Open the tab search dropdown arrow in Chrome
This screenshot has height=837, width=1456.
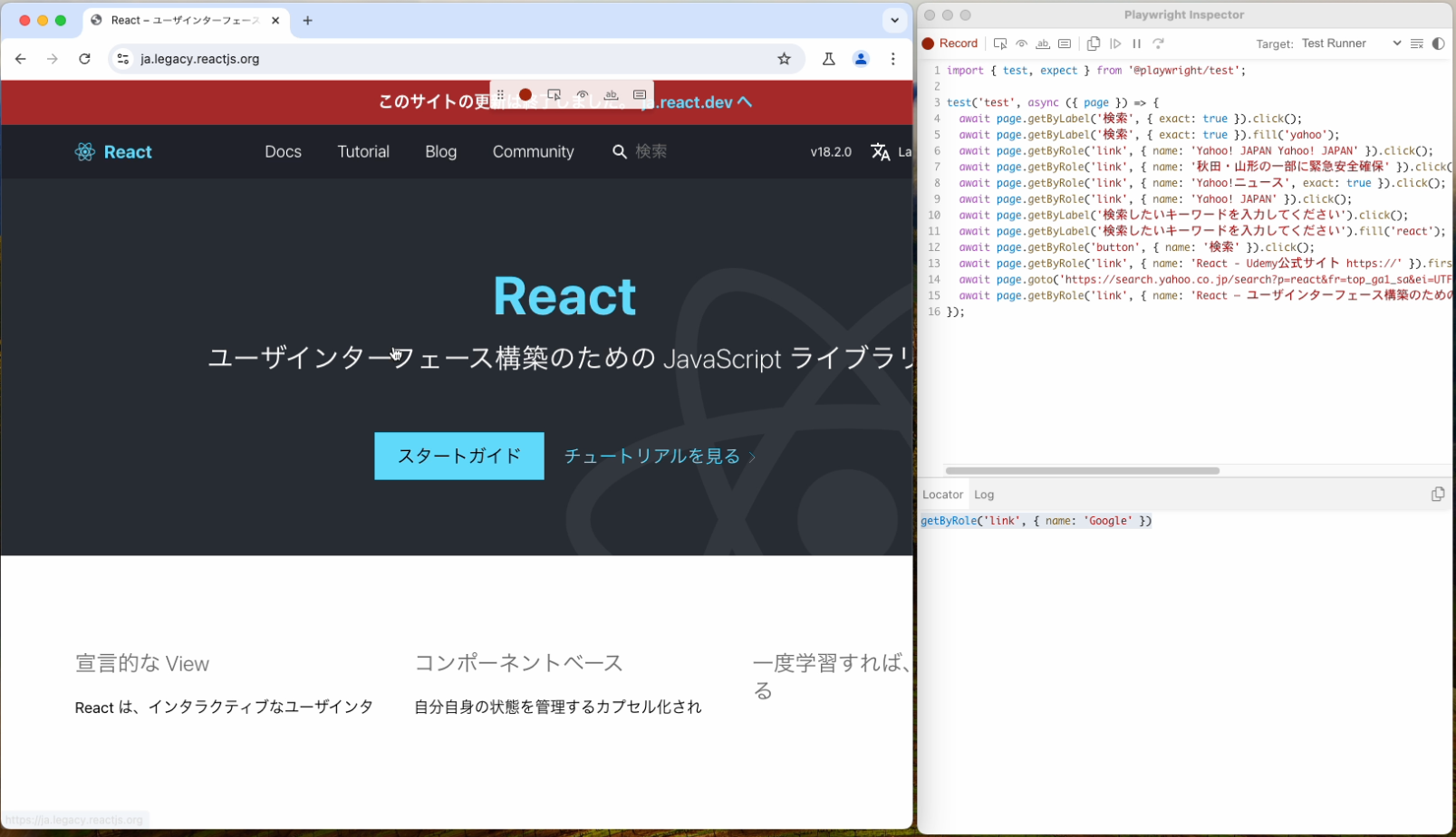click(894, 21)
